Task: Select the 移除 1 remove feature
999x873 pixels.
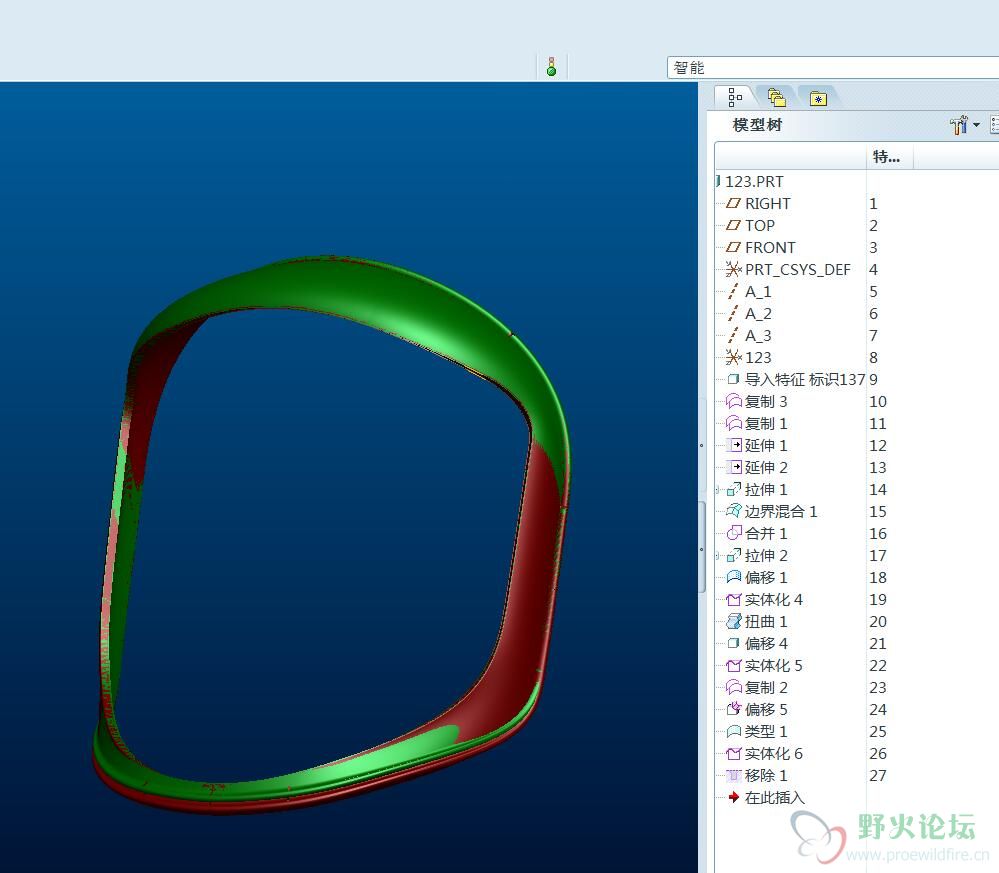Action: click(x=765, y=775)
